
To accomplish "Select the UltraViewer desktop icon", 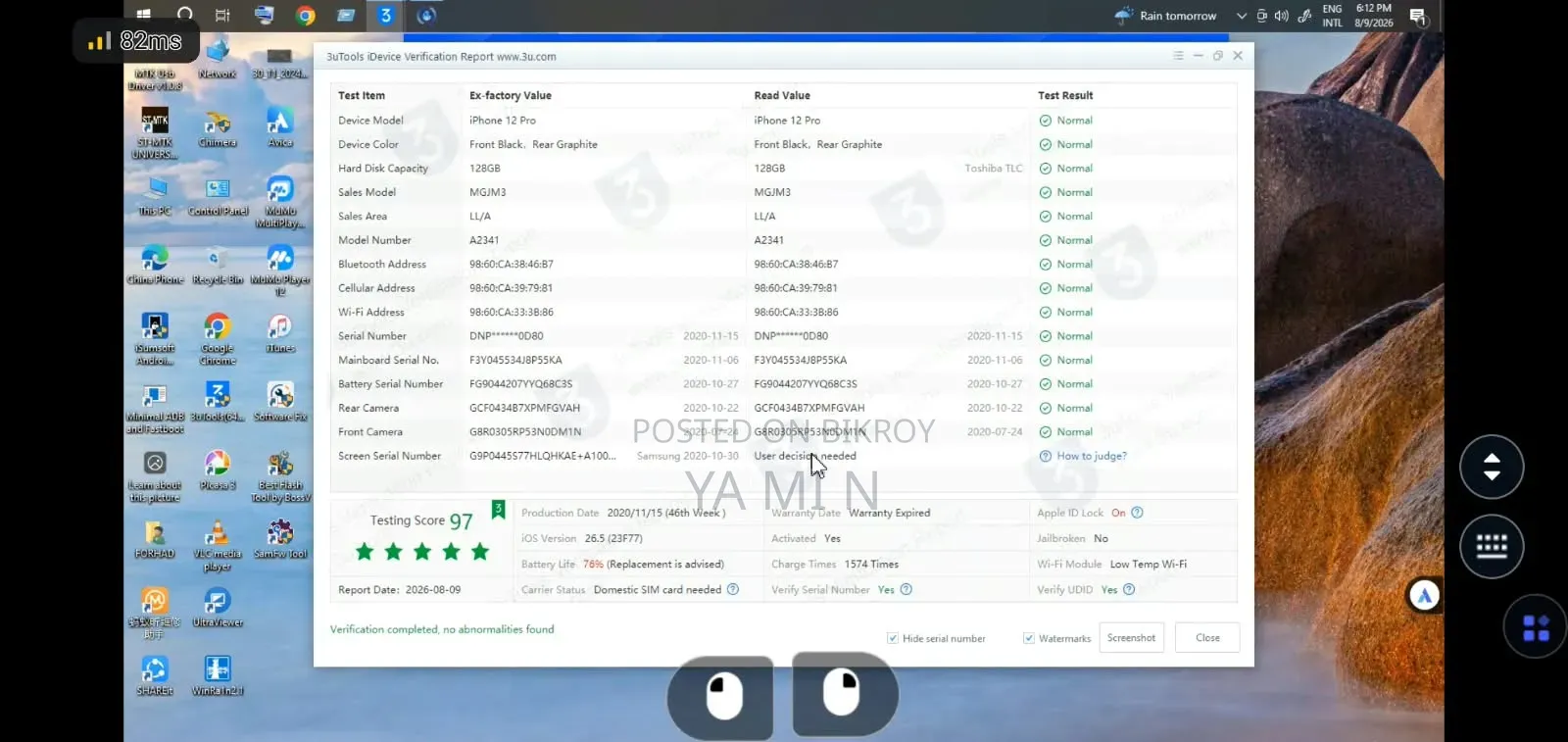I will click(218, 608).
